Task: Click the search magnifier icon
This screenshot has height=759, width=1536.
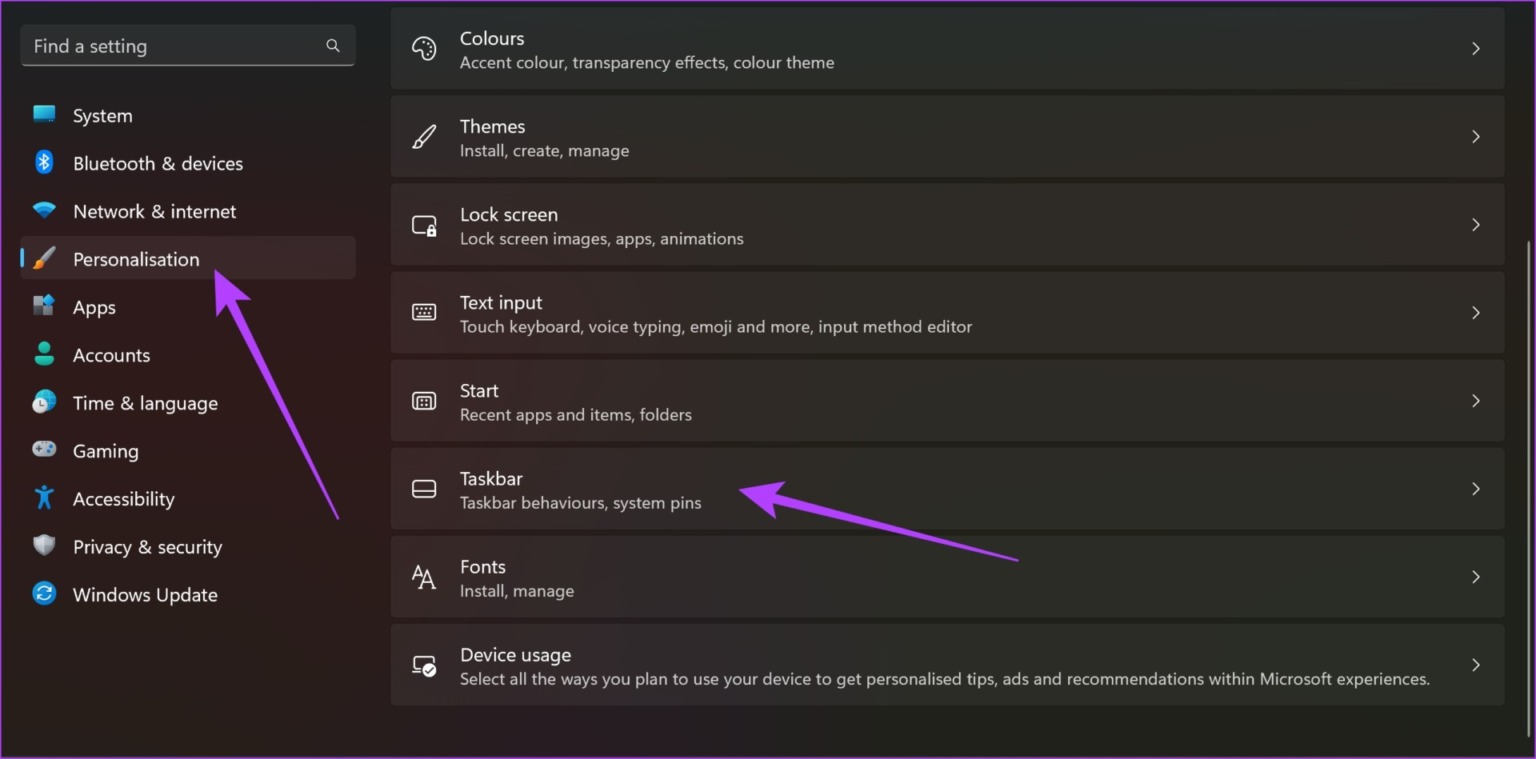Action: pyautogui.click(x=332, y=45)
